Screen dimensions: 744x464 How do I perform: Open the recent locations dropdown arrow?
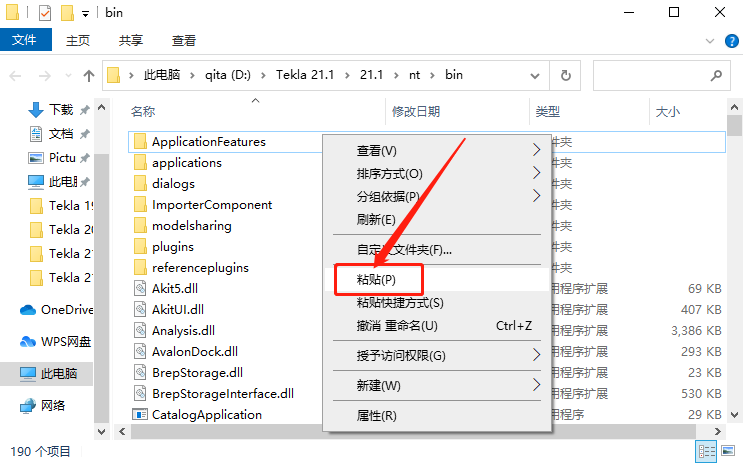[x=68, y=76]
